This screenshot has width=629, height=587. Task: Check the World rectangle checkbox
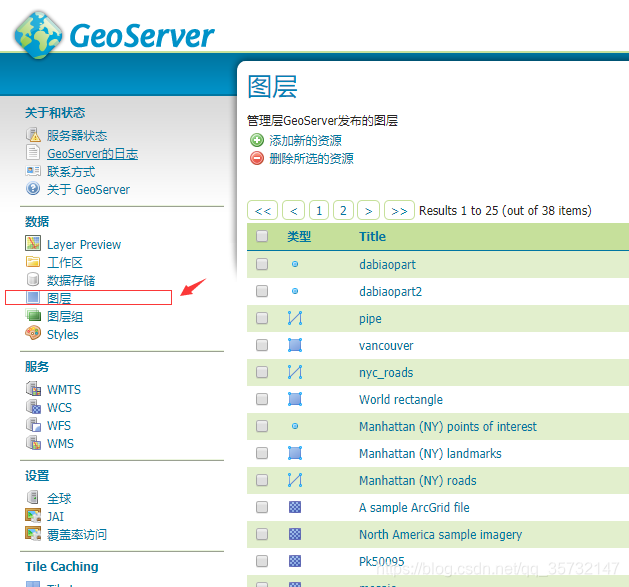262,399
